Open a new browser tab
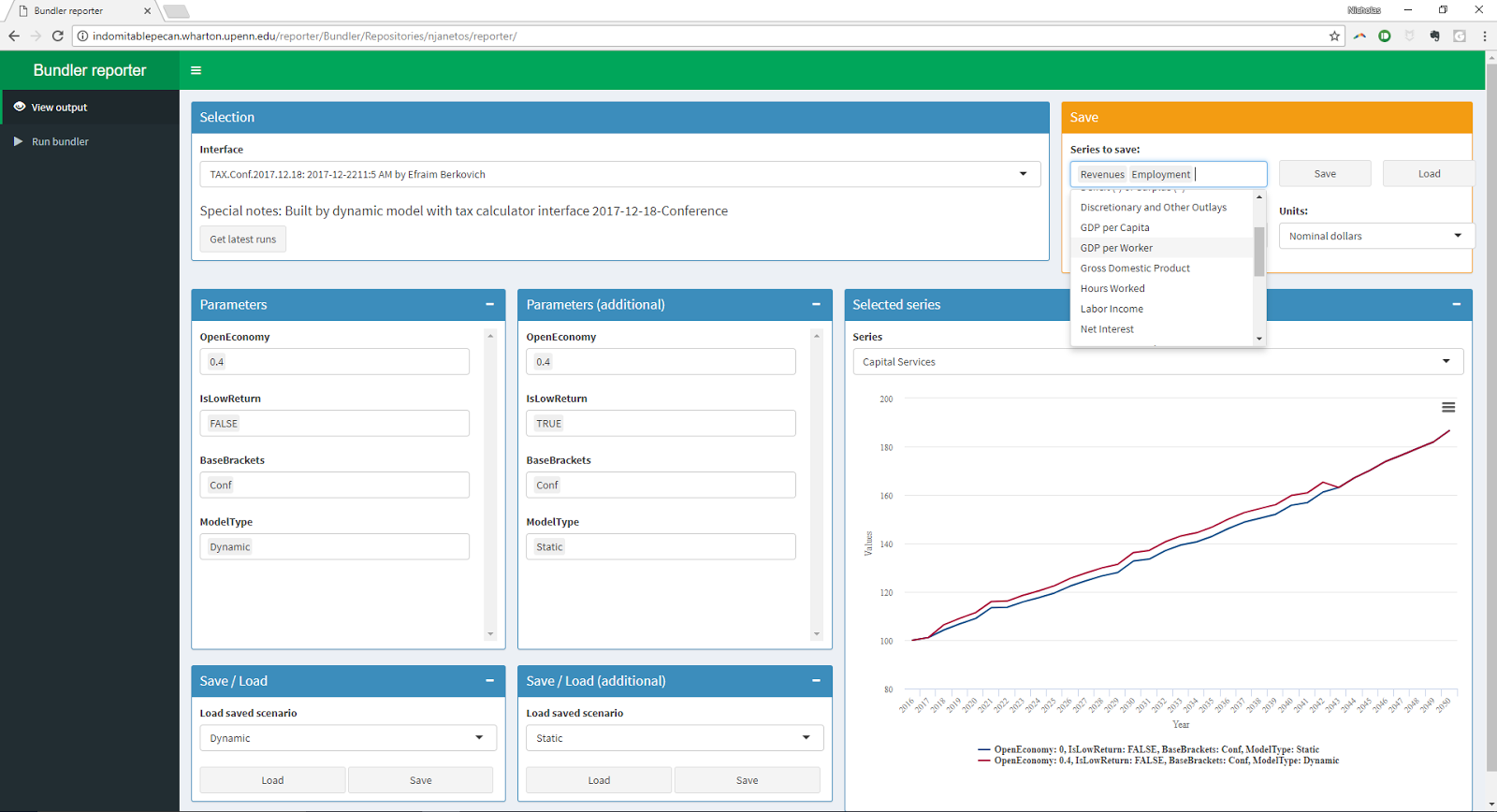This screenshot has height=812, width=1497. click(x=176, y=11)
